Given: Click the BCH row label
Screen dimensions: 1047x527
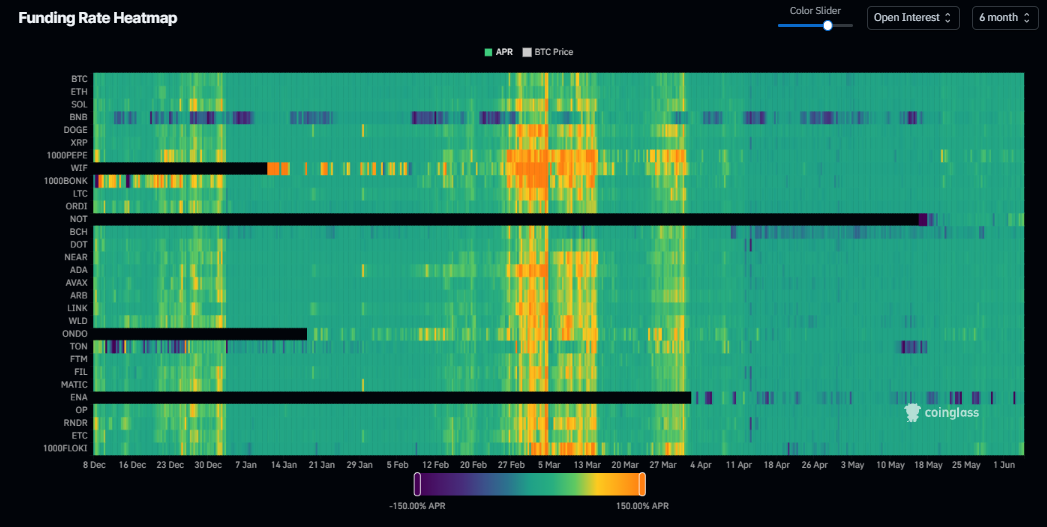Looking at the screenshot, I should tap(79, 232).
